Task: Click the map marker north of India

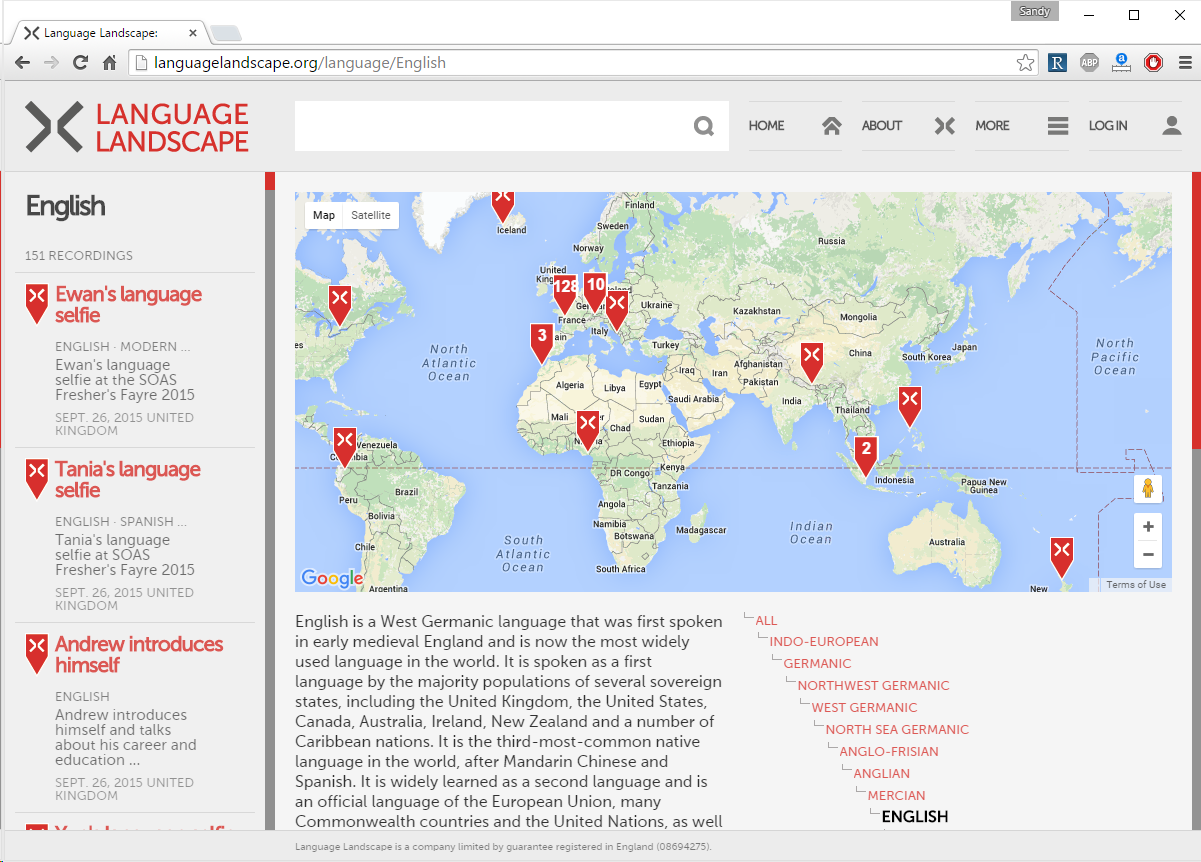Action: coord(812,362)
